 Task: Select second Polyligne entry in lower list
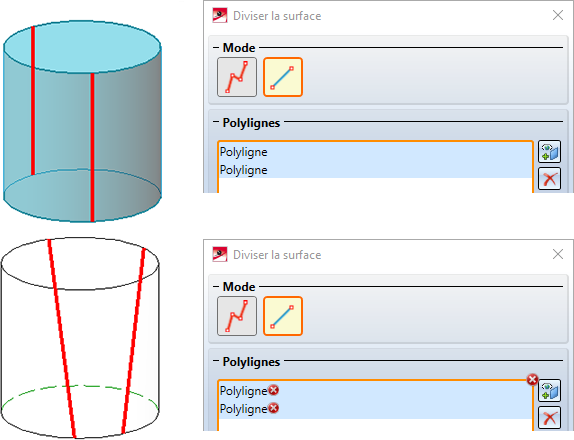(375, 409)
